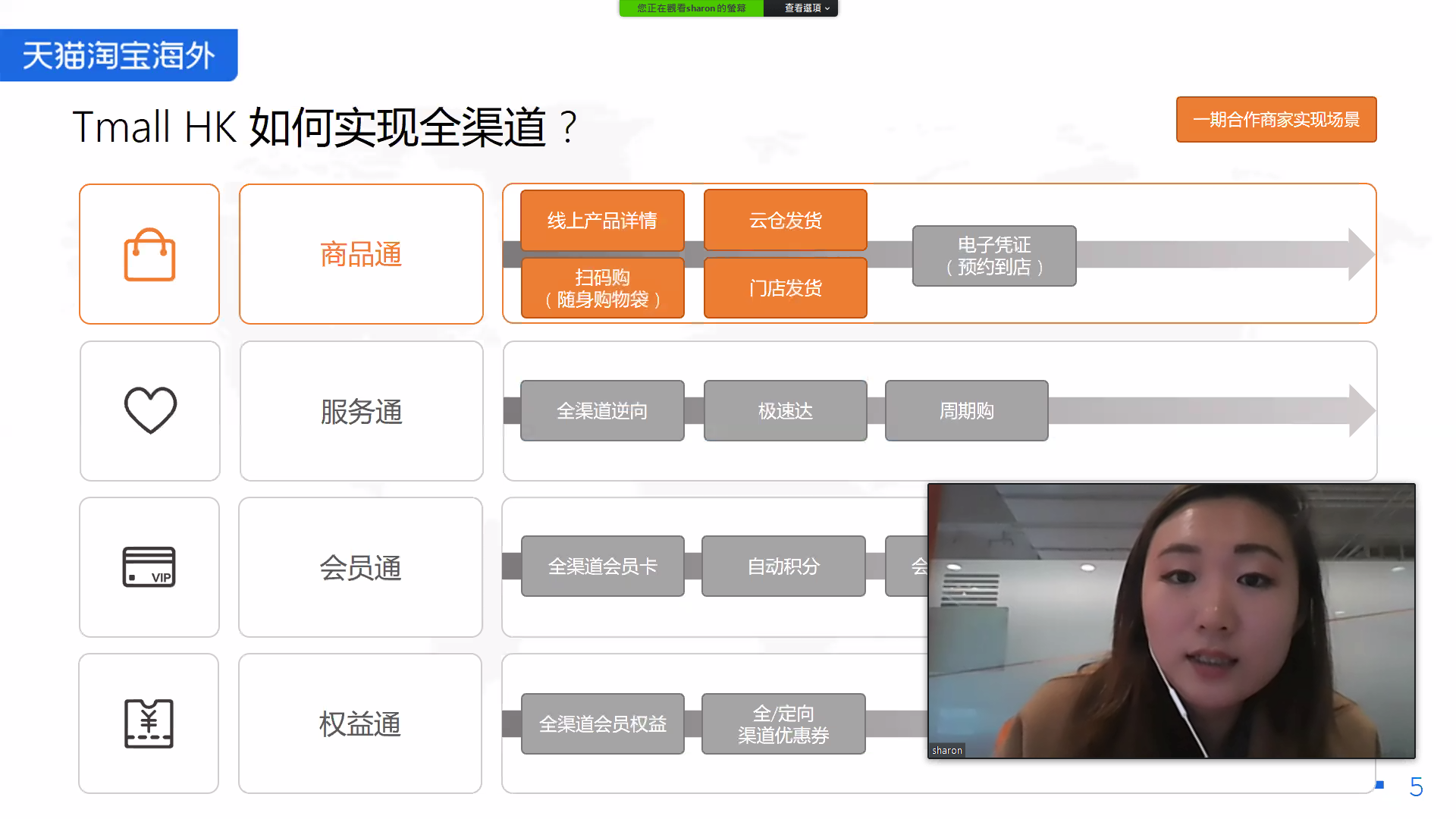Click the 一期合作商家实现场景 orange button

click(1276, 119)
